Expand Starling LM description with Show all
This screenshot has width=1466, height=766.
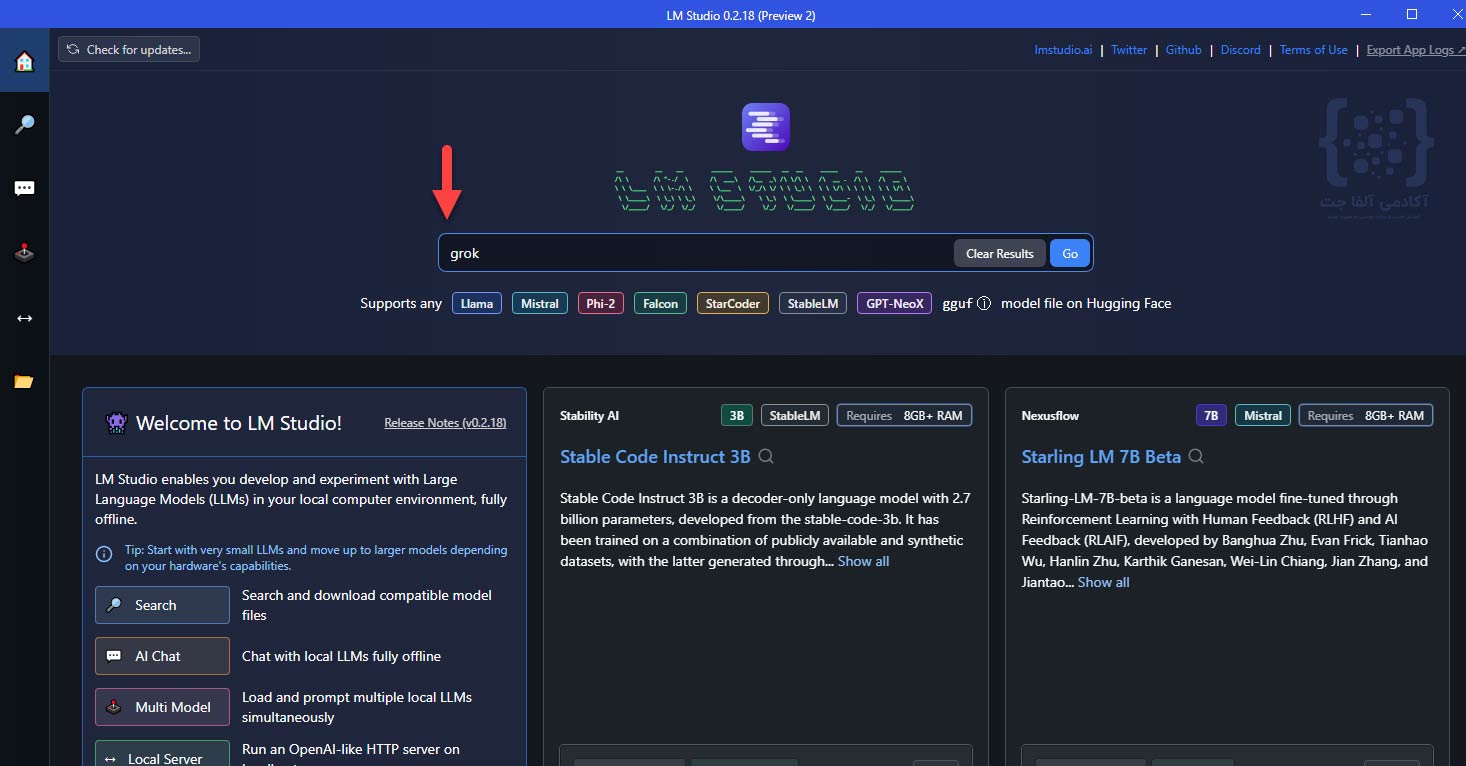1103,582
